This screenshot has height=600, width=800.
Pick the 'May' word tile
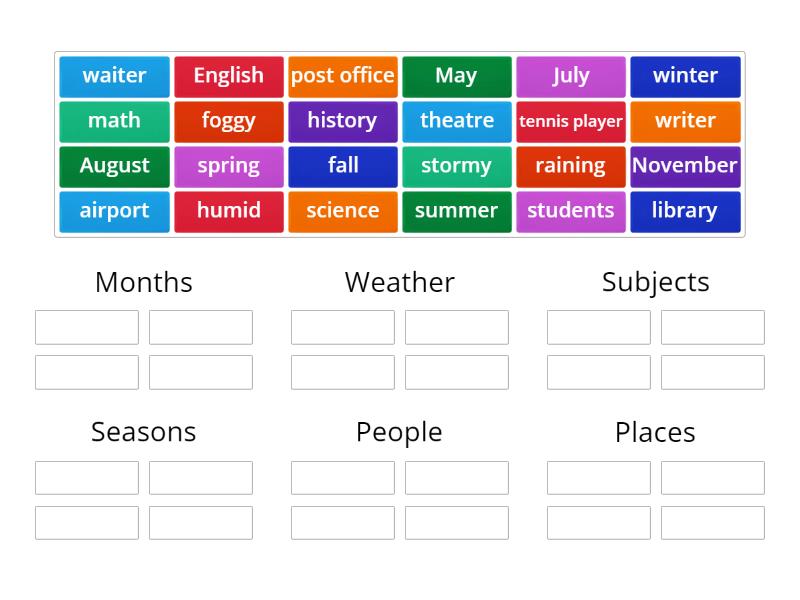[456, 76]
